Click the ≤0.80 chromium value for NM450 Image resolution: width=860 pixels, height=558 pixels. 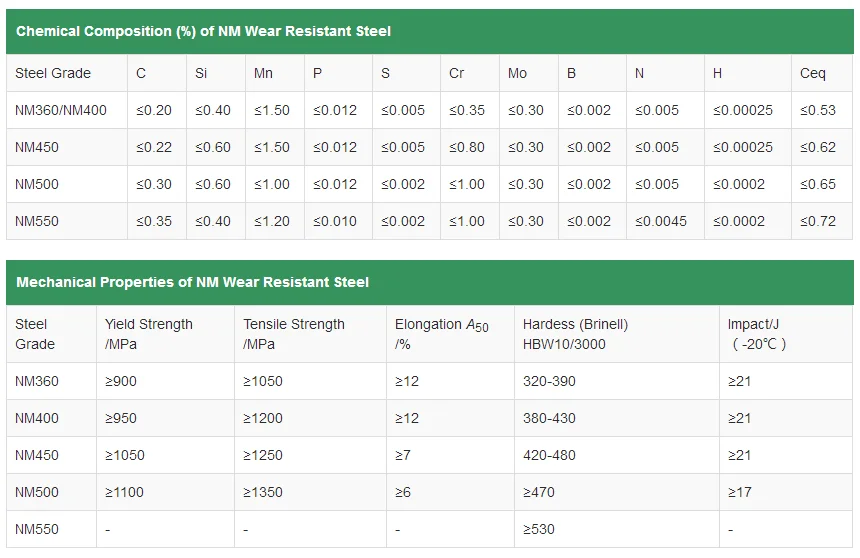coord(467,147)
